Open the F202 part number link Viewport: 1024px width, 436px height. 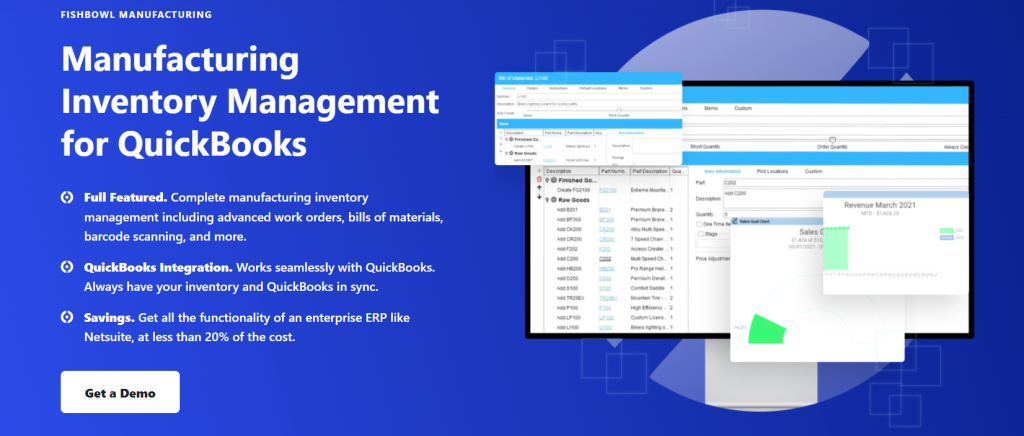pos(605,249)
